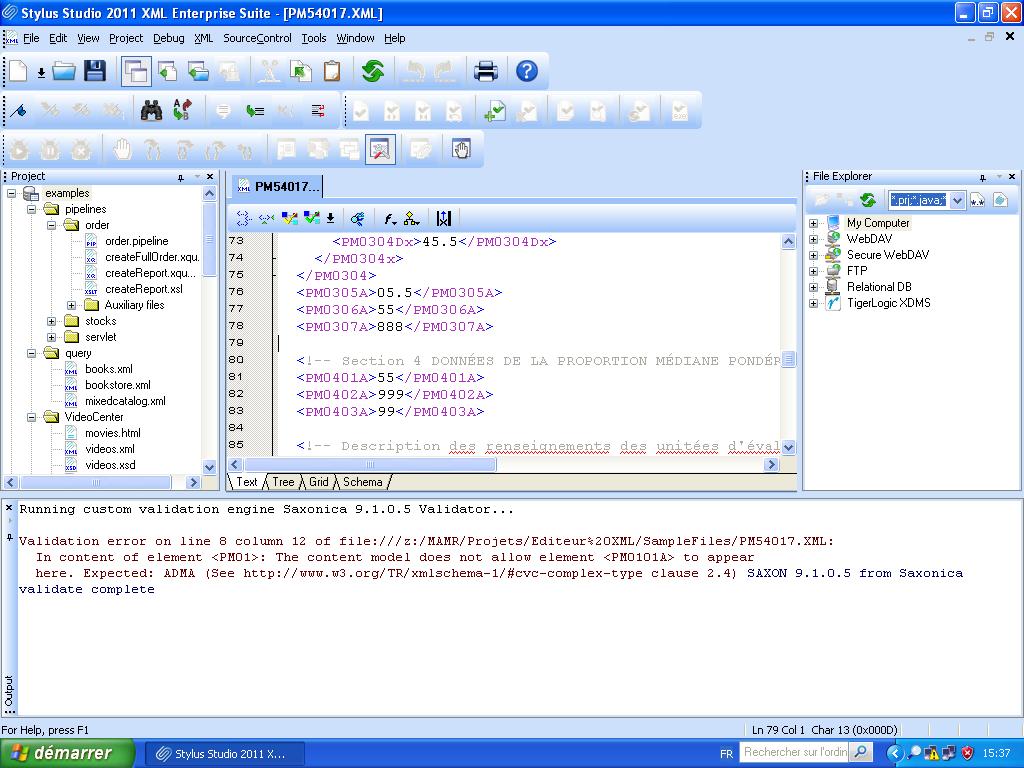The width and height of the screenshot is (1024, 768).
Task: Click the schema tree diagram editor icon
Action: (x=411, y=218)
